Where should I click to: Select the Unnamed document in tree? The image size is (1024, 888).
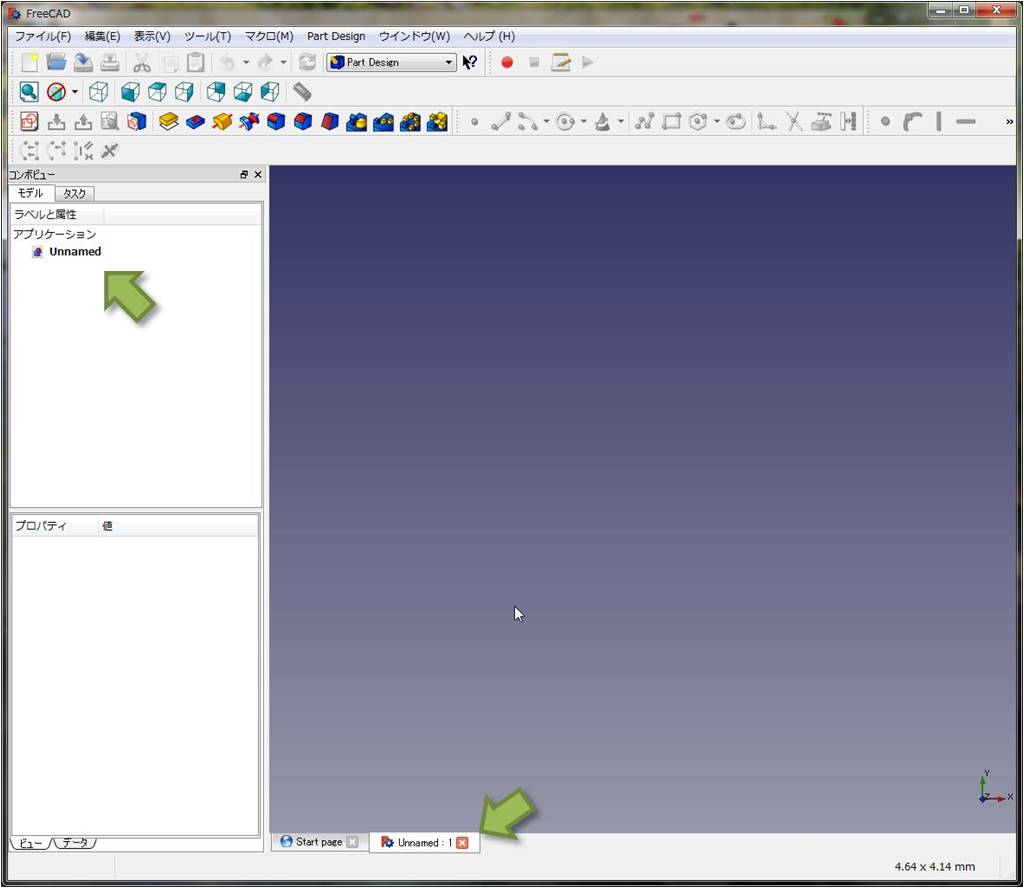(74, 252)
